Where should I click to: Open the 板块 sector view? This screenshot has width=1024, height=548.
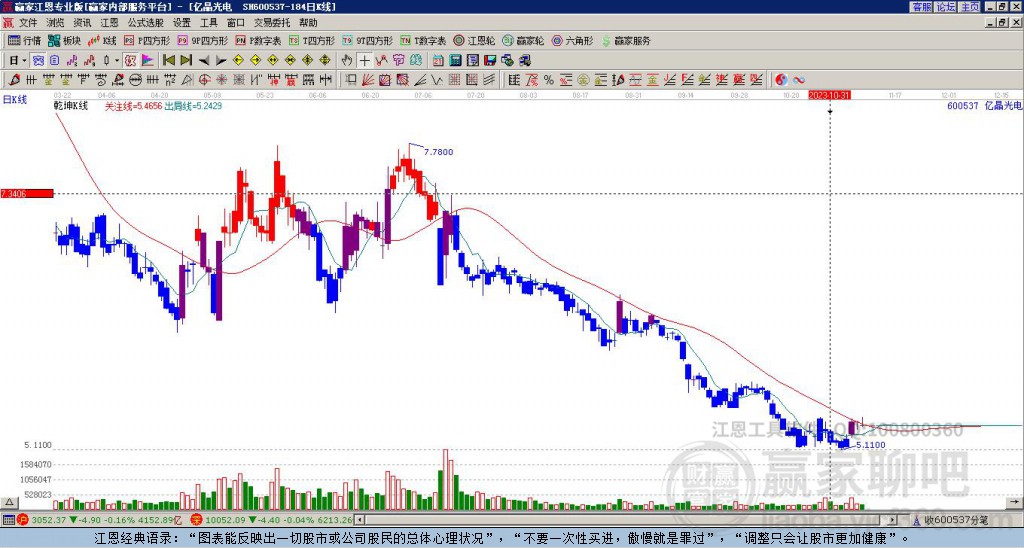[x=64, y=40]
